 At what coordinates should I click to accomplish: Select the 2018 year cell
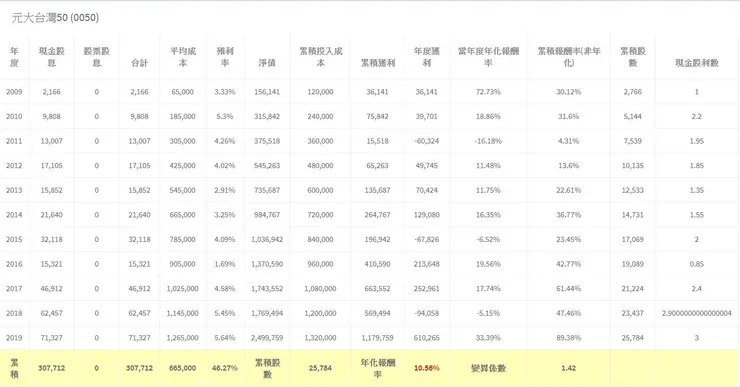coord(14,313)
